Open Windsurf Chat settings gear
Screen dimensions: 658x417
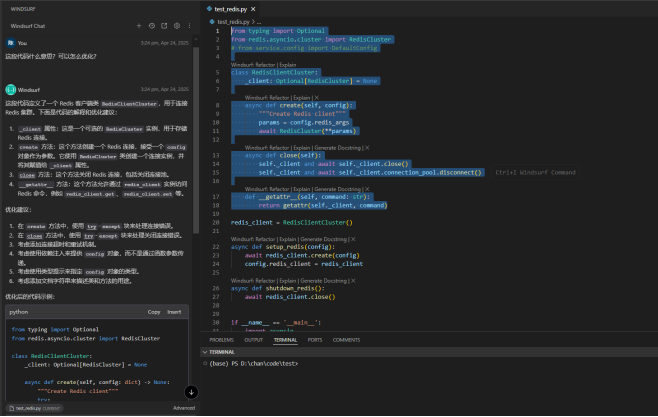click(177, 25)
